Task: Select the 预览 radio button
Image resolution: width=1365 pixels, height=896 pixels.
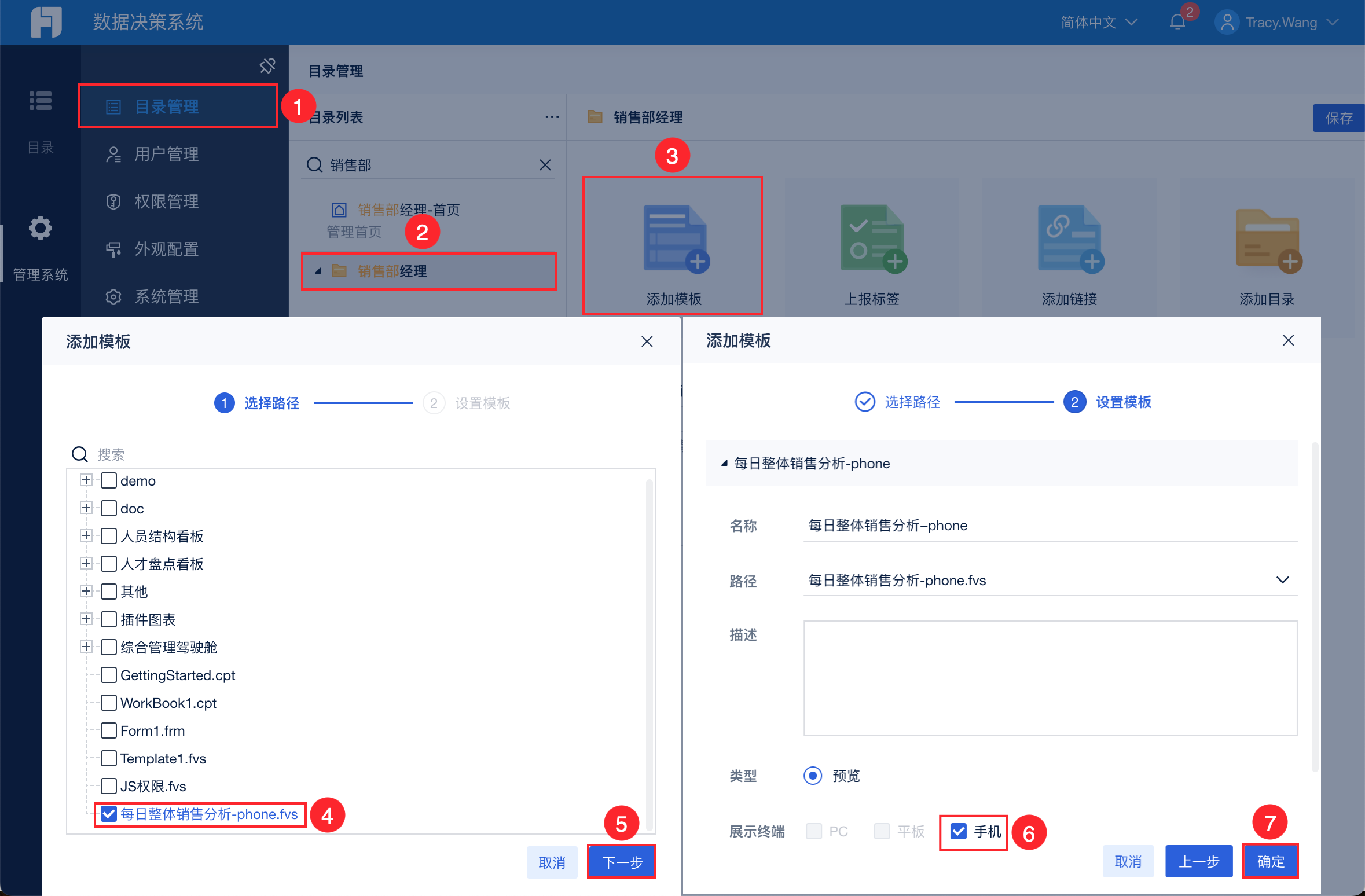Action: (x=813, y=775)
